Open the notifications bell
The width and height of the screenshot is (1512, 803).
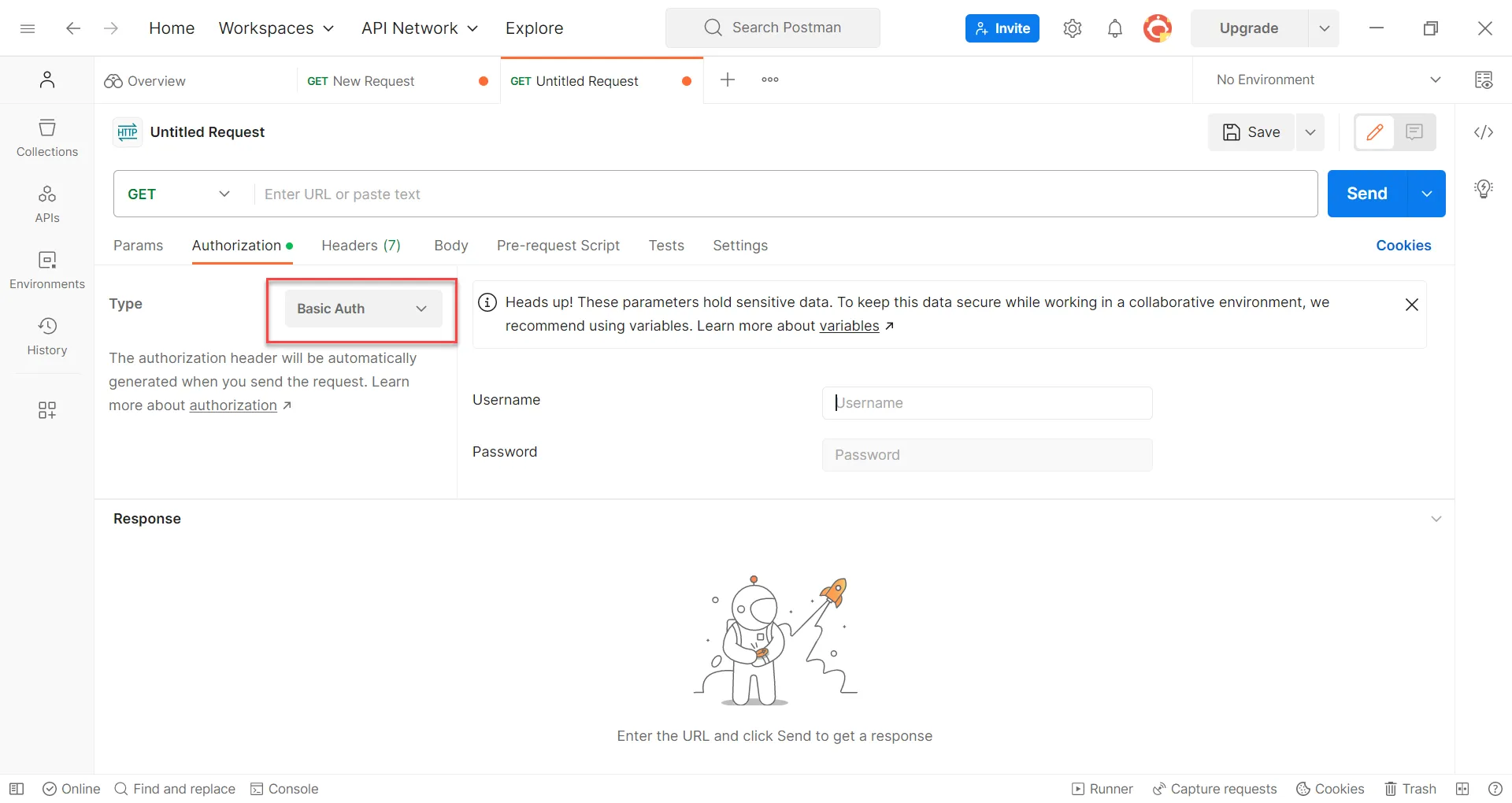pos(1115,28)
